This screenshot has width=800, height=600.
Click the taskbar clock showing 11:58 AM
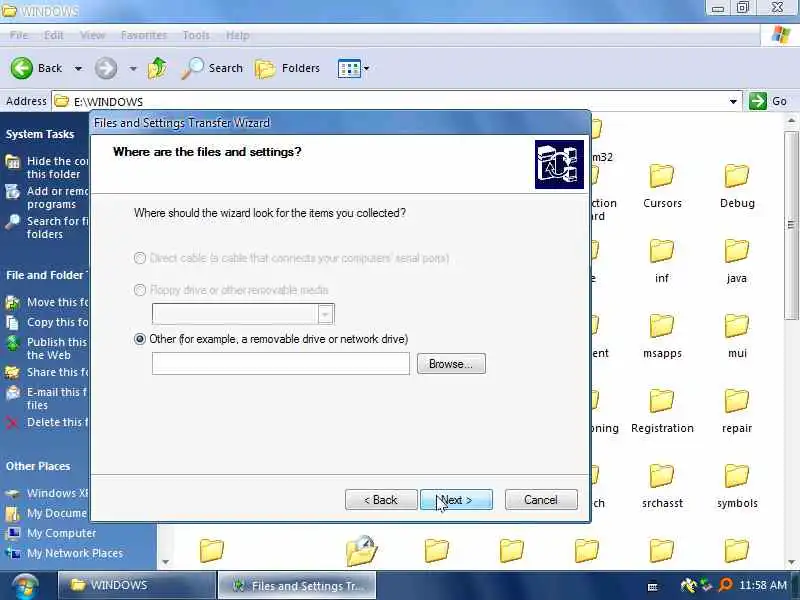763,585
